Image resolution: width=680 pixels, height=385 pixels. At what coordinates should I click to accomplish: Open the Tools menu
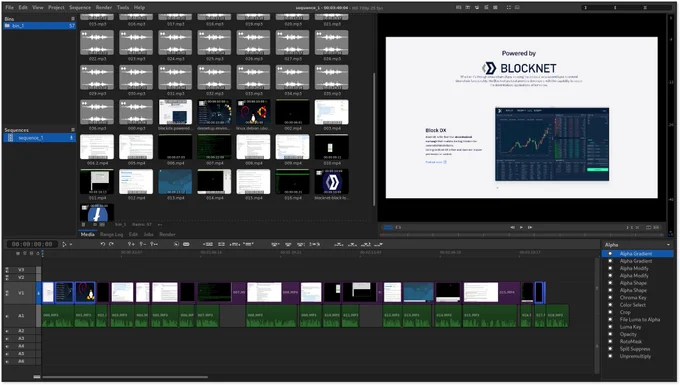(123, 7)
